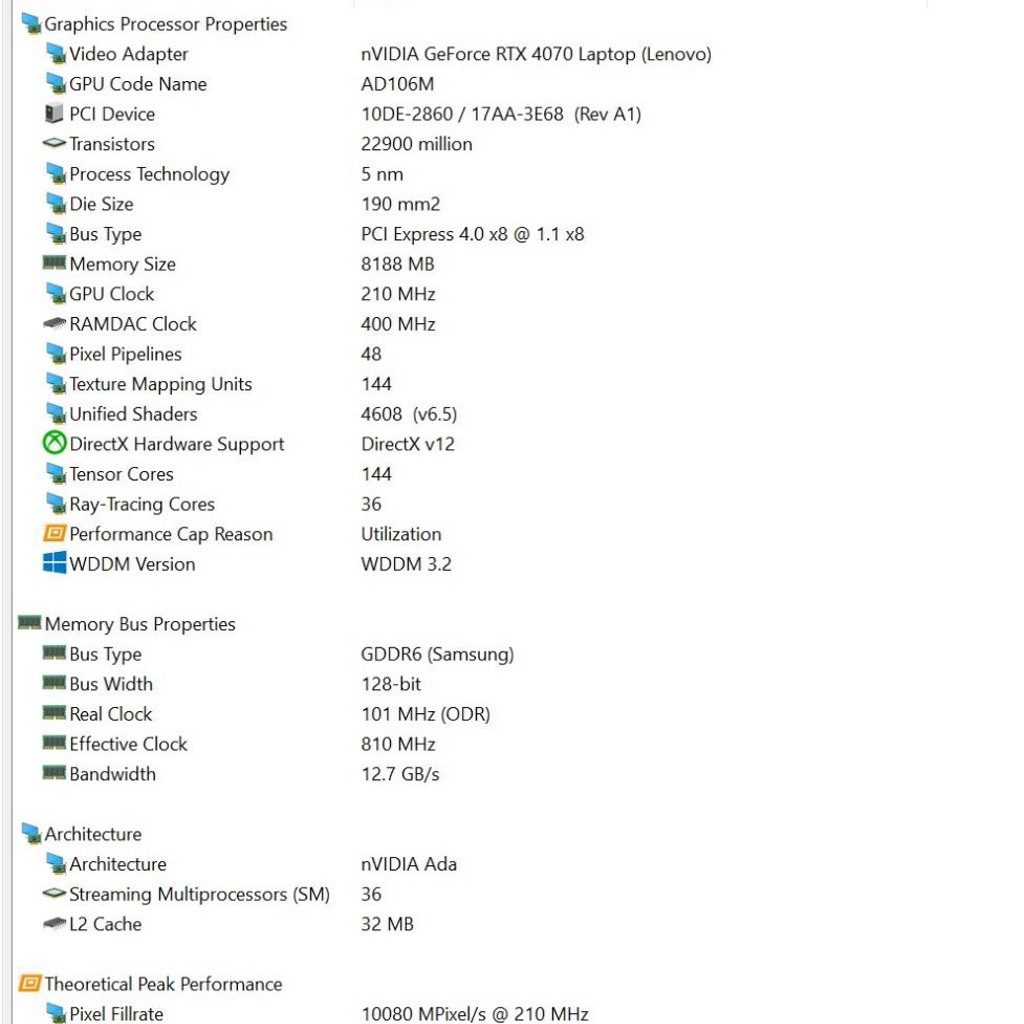The width and height of the screenshot is (1024, 1024).
Task: Select the 101 MHz (ODR) value
Action: (x=425, y=714)
